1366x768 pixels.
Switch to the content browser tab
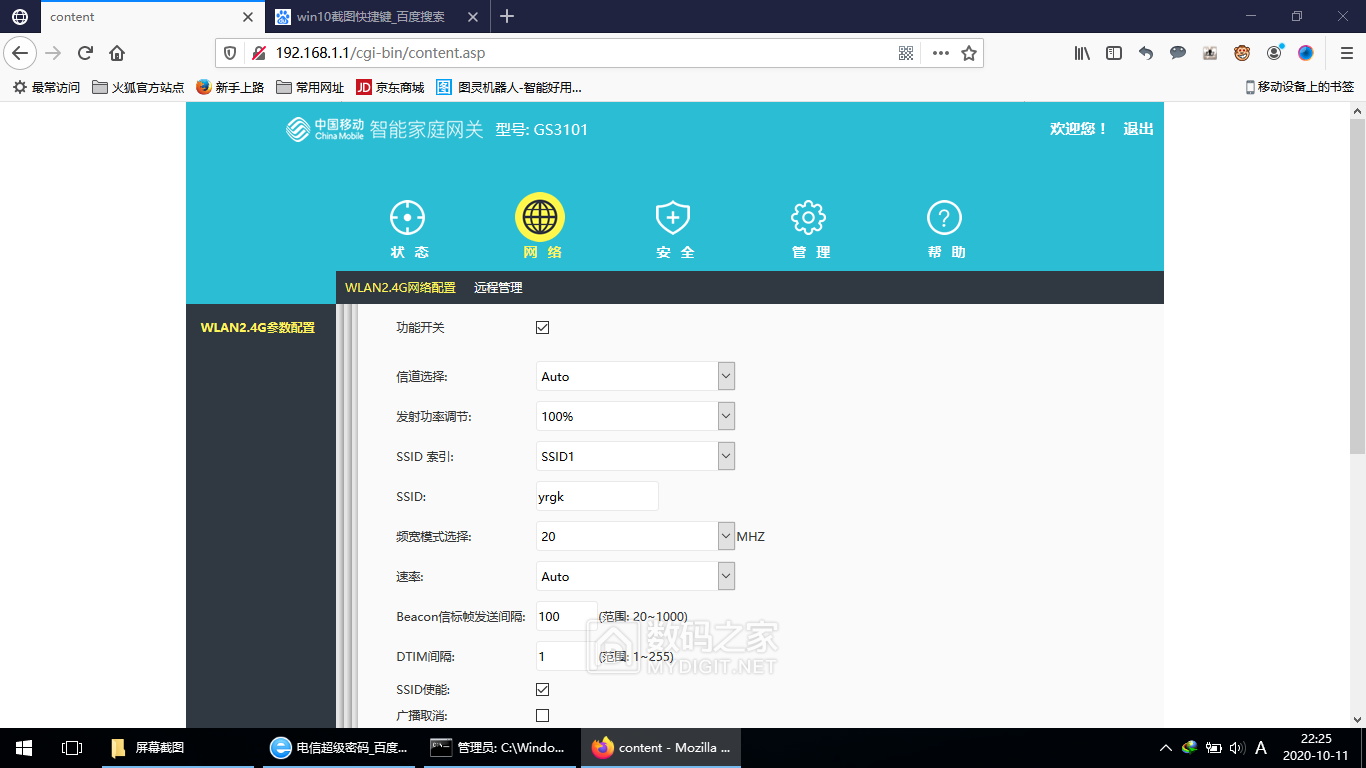[x=153, y=16]
